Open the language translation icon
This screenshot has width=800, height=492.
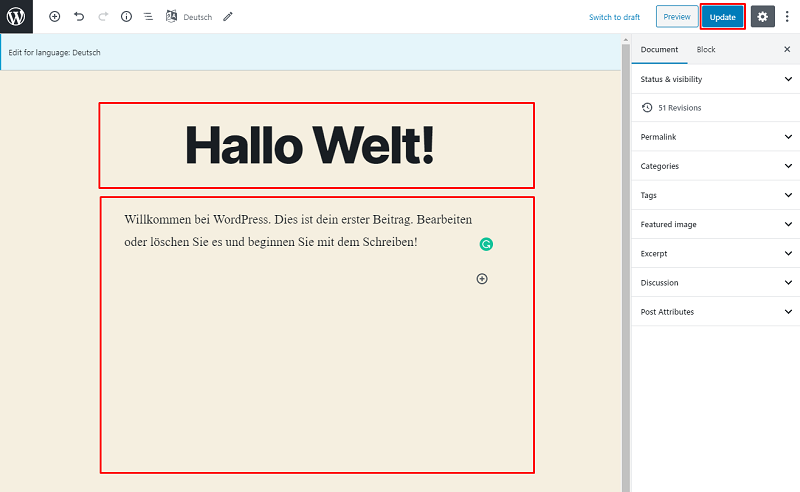(171, 16)
